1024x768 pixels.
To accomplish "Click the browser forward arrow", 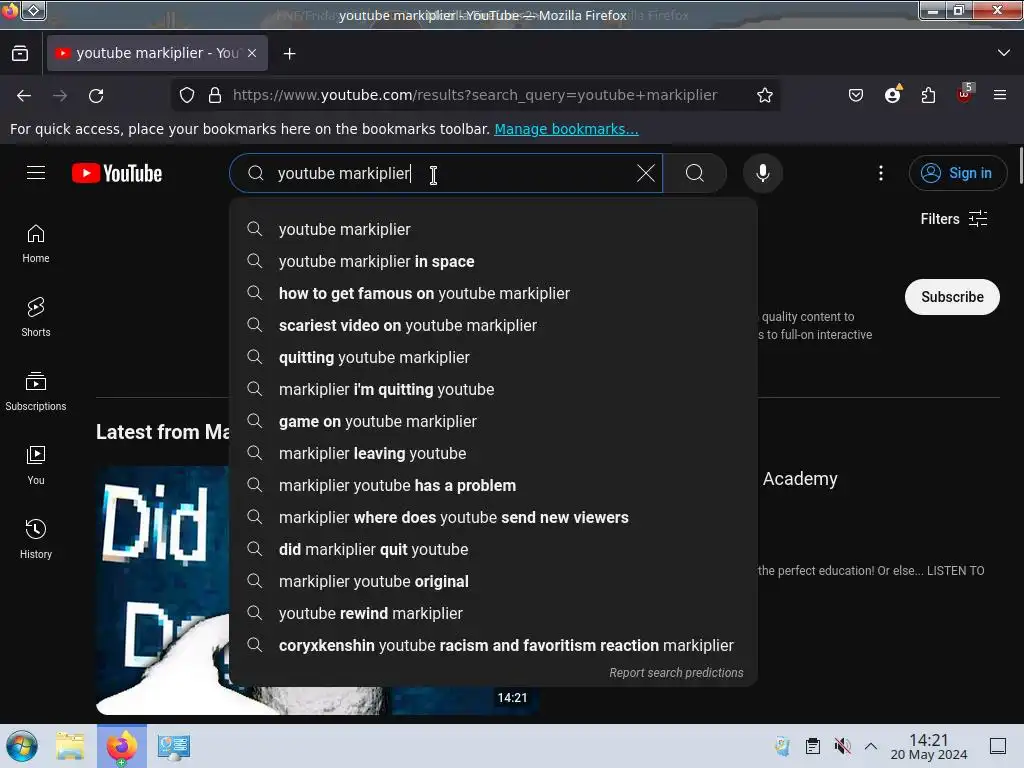I will point(60,95).
